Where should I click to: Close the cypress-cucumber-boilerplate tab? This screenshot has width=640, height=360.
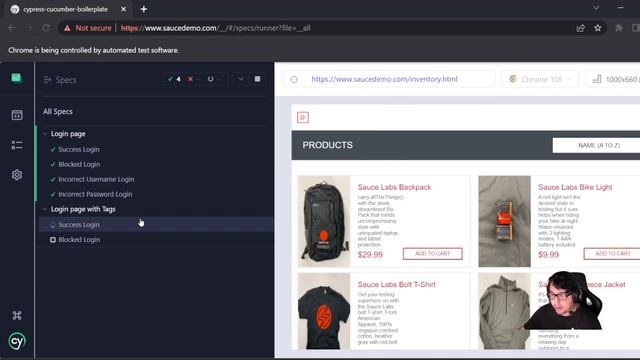point(123,9)
